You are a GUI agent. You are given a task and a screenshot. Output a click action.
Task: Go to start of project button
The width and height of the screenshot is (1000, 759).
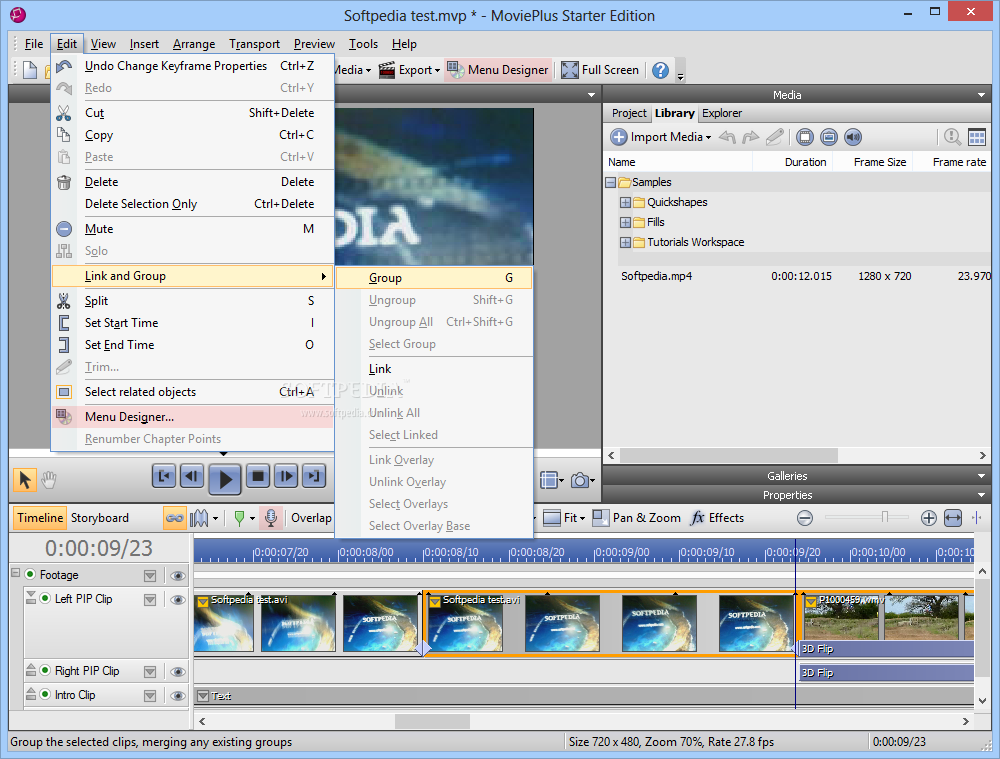(164, 476)
